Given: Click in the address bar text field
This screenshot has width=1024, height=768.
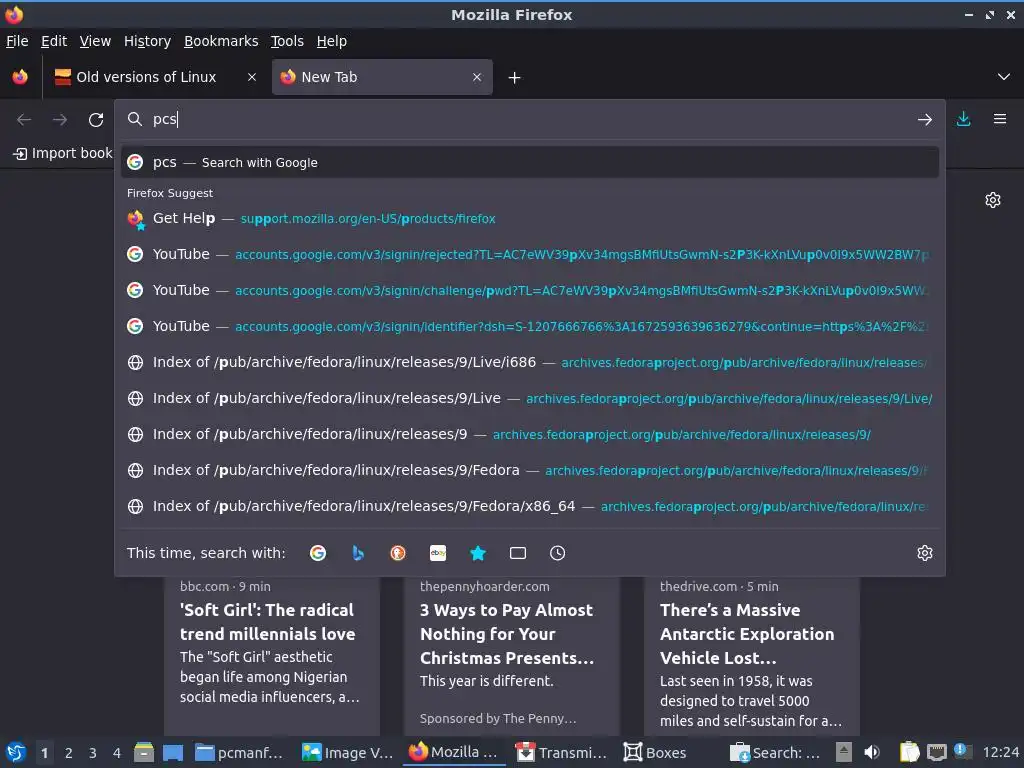Looking at the screenshot, I should pyautogui.click(x=529, y=120).
